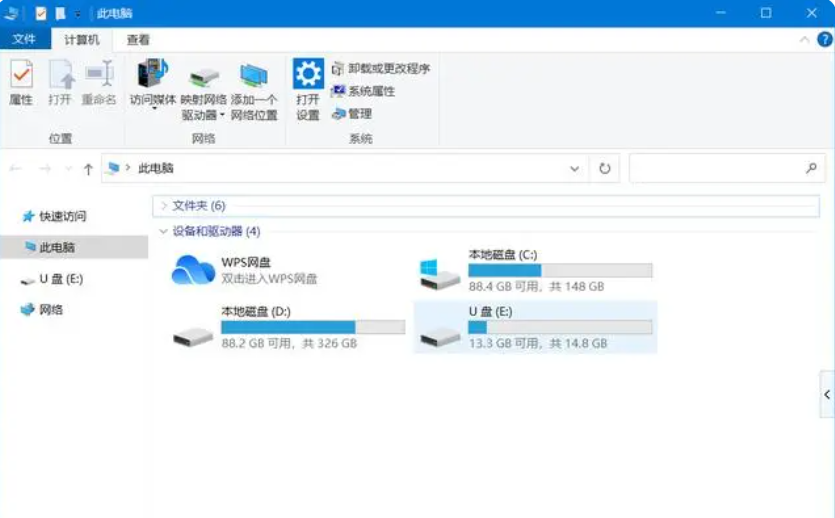This screenshot has width=835, height=518.
Task: Collapse the 设备和驱动器 (4) group
Action: (x=164, y=231)
